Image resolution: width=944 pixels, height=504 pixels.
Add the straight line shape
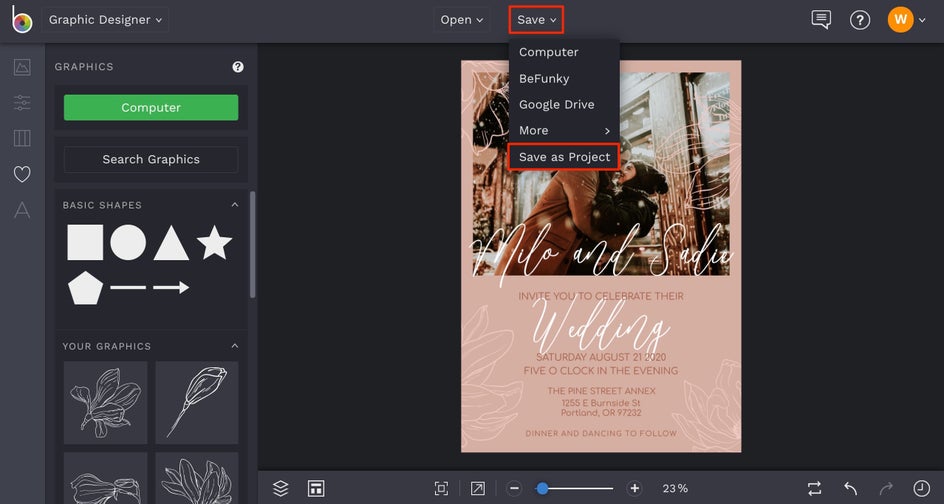[x=128, y=288]
